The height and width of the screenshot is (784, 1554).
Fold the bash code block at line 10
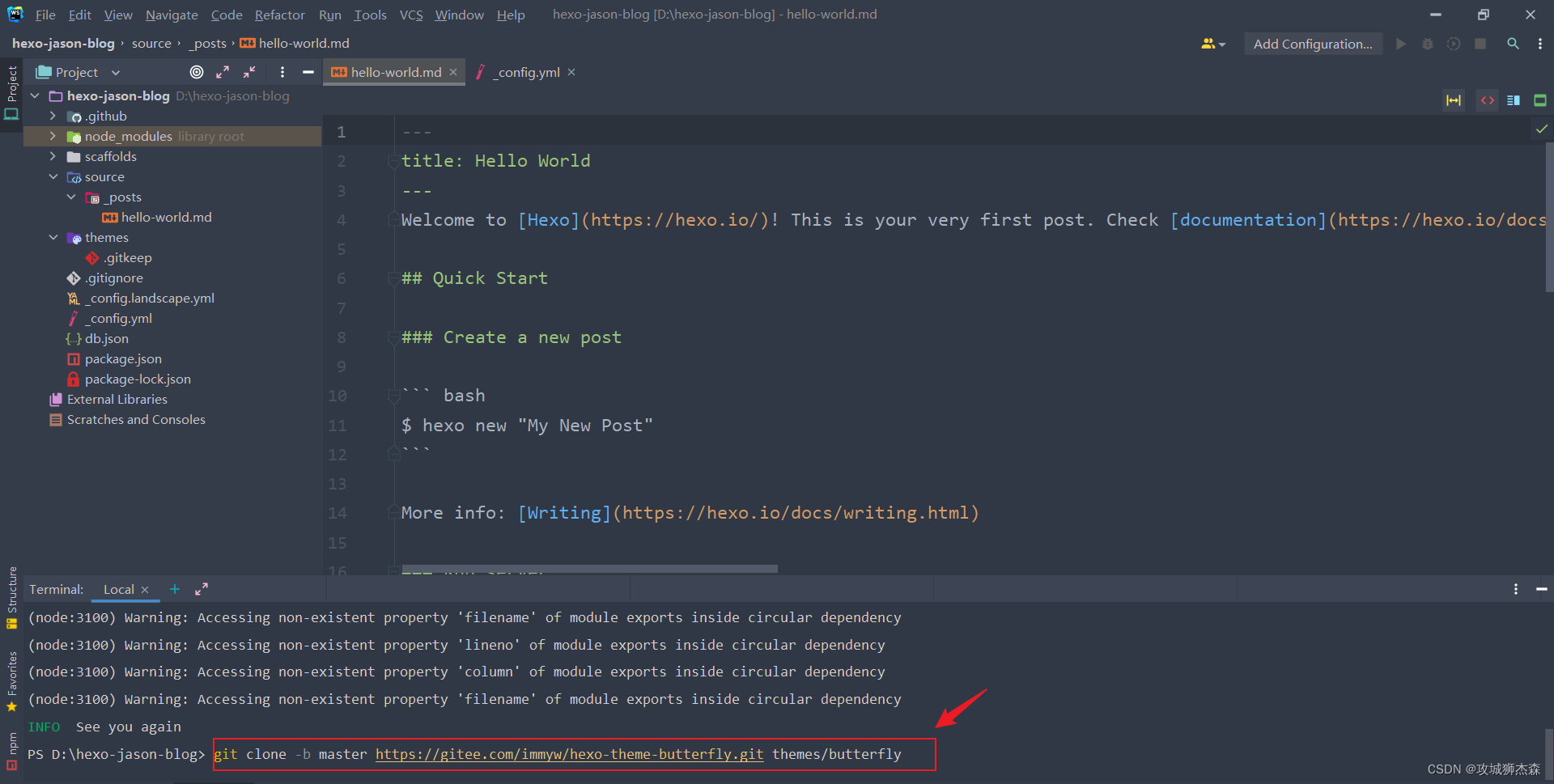[393, 396]
